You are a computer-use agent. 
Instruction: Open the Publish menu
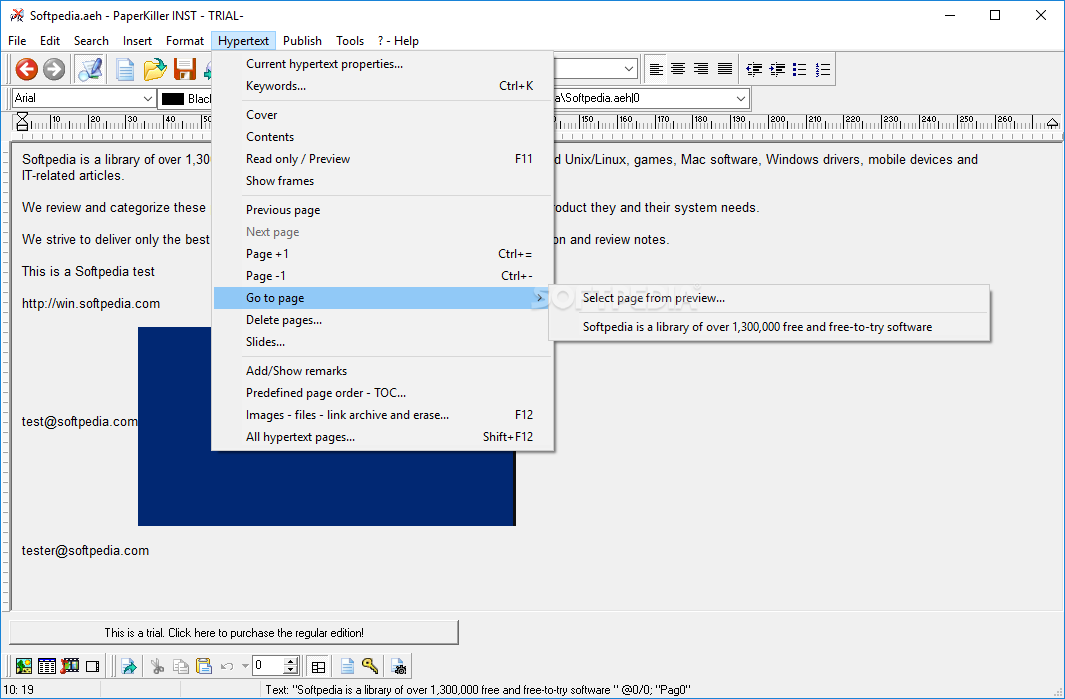pos(302,41)
